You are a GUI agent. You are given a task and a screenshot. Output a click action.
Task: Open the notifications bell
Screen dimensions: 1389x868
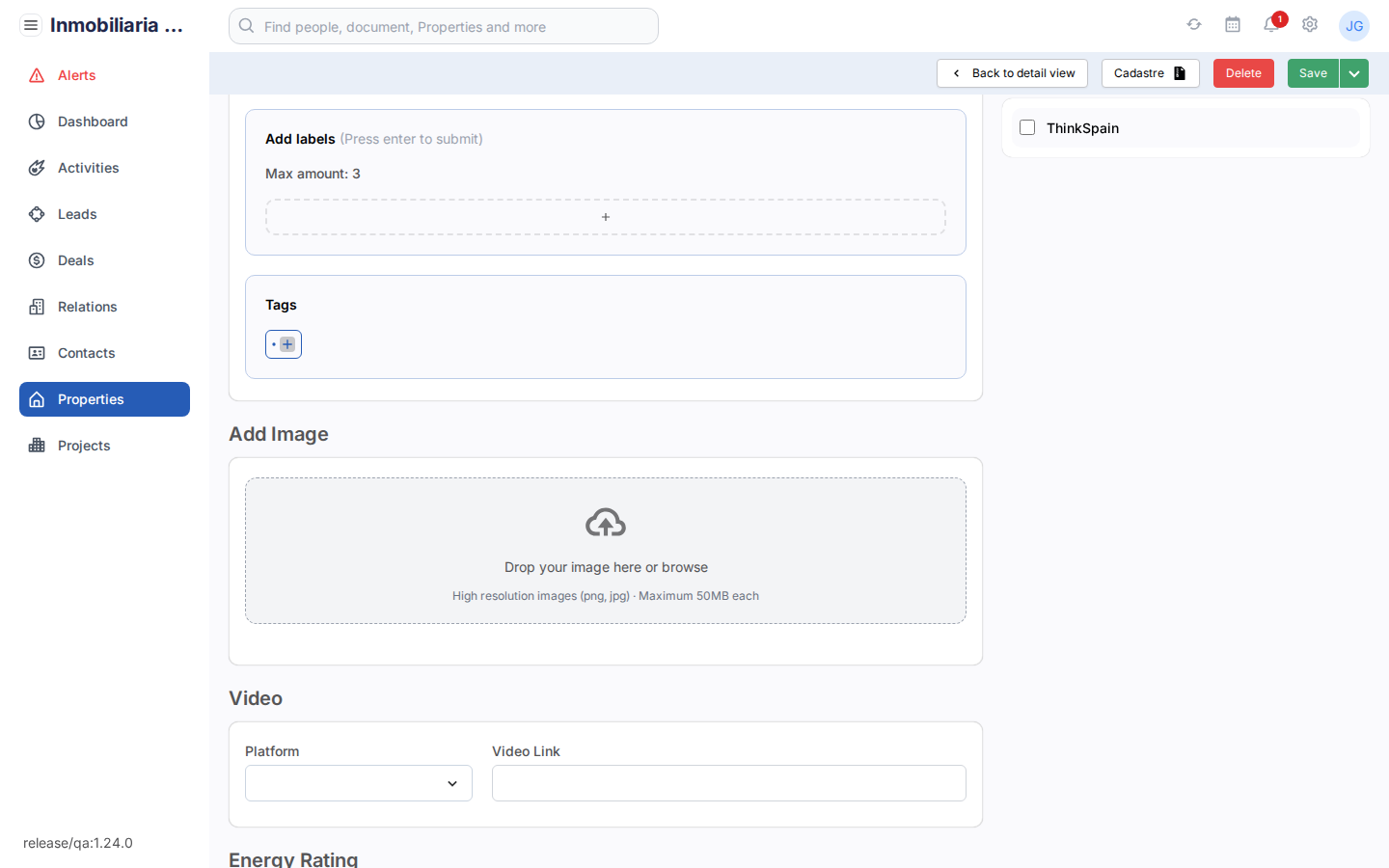point(1271,25)
